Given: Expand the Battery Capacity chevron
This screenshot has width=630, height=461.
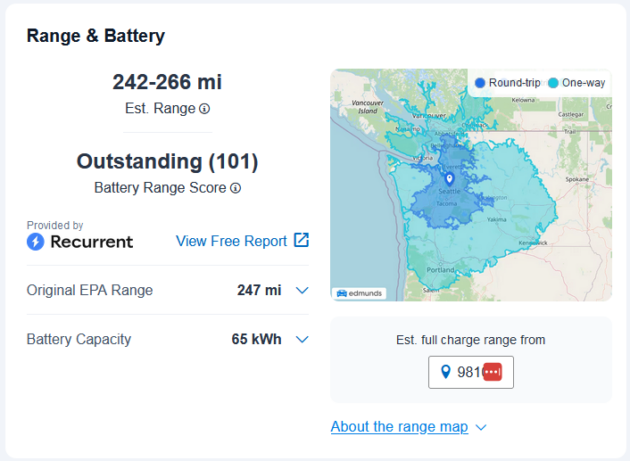Looking at the screenshot, I should (x=302, y=339).
